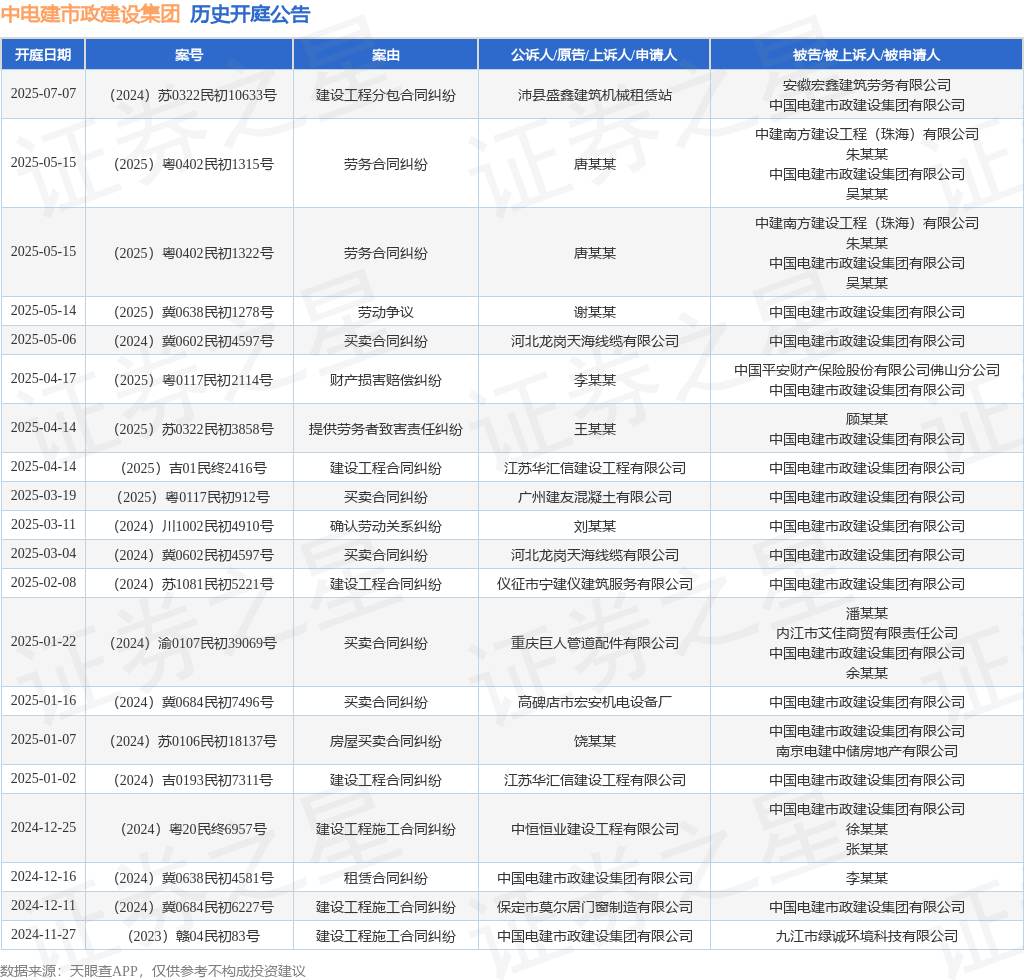Click the 案由 column header

[385, 55]
